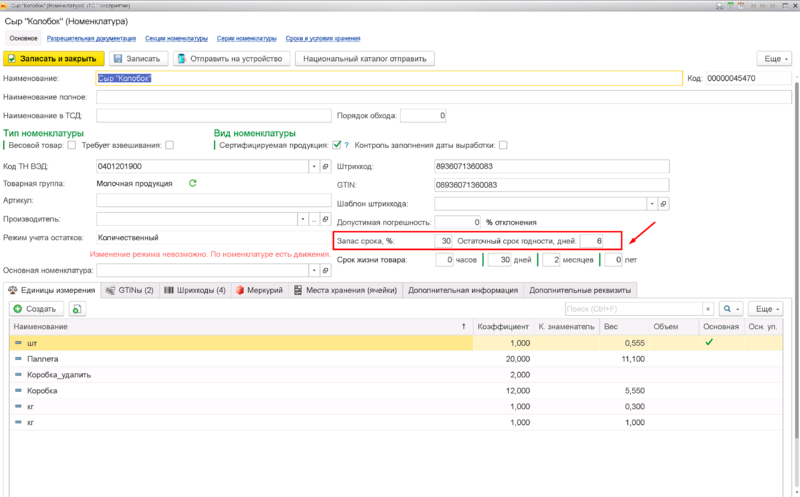Uncheck Сертифицируемая продукция checkbox
800x497 pixels.
(337, 145)
